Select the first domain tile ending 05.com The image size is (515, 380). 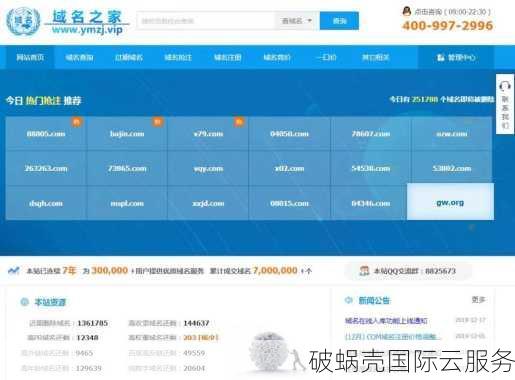(46, 134)
